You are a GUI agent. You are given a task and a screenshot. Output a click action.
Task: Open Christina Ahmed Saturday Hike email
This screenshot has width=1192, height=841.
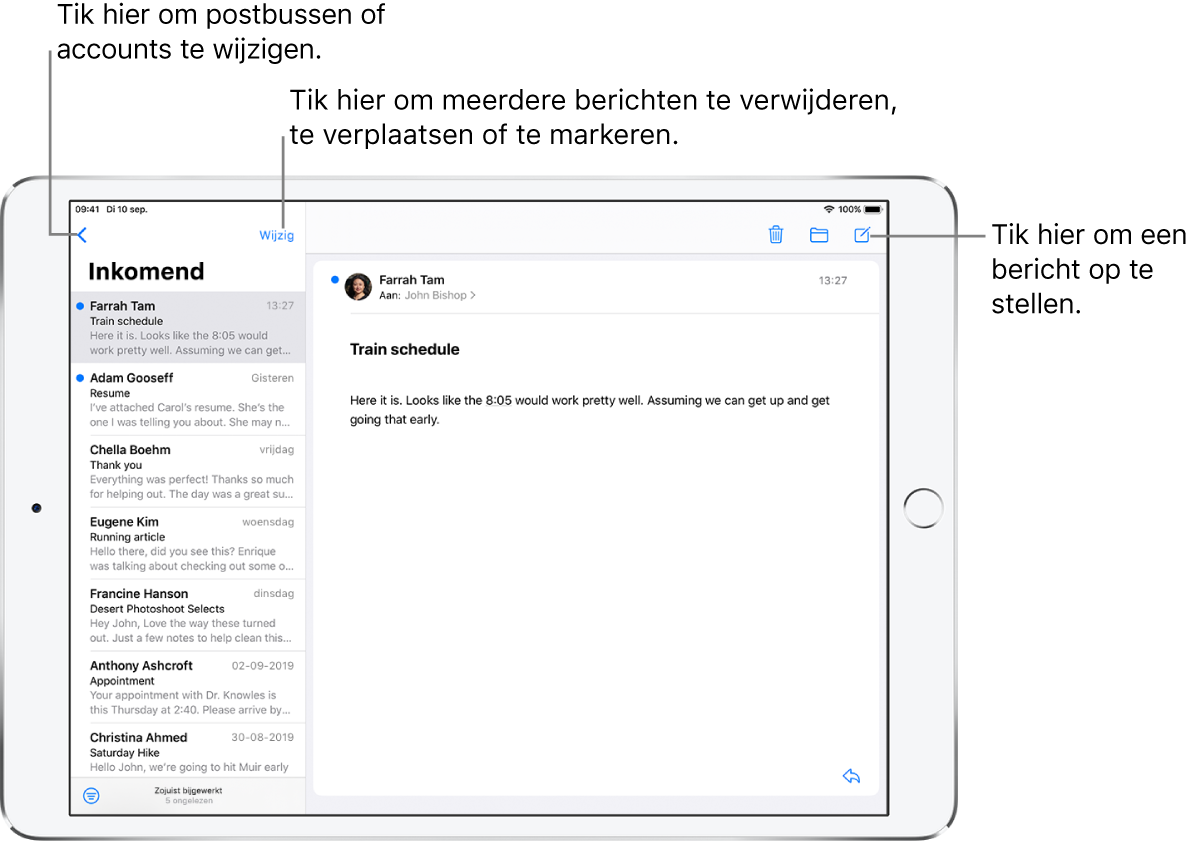(x=189, y=751)
